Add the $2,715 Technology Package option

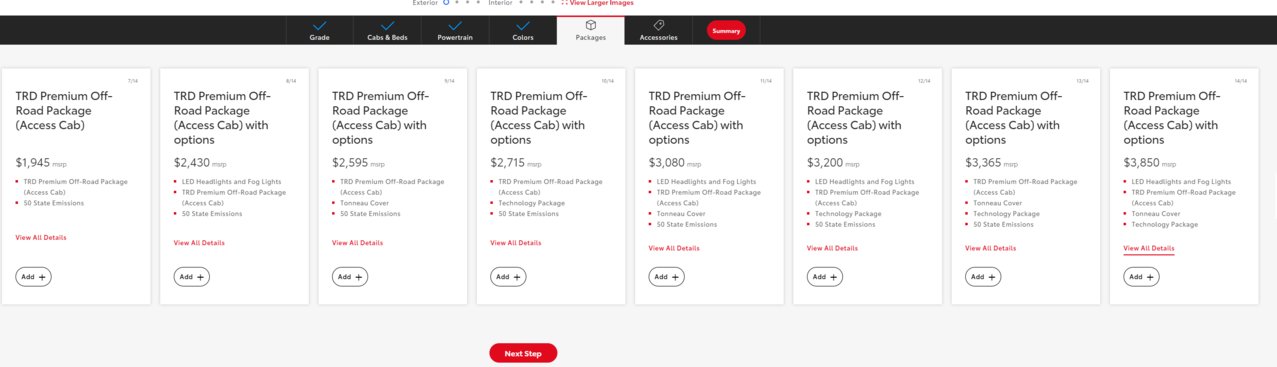coord(508,277)
